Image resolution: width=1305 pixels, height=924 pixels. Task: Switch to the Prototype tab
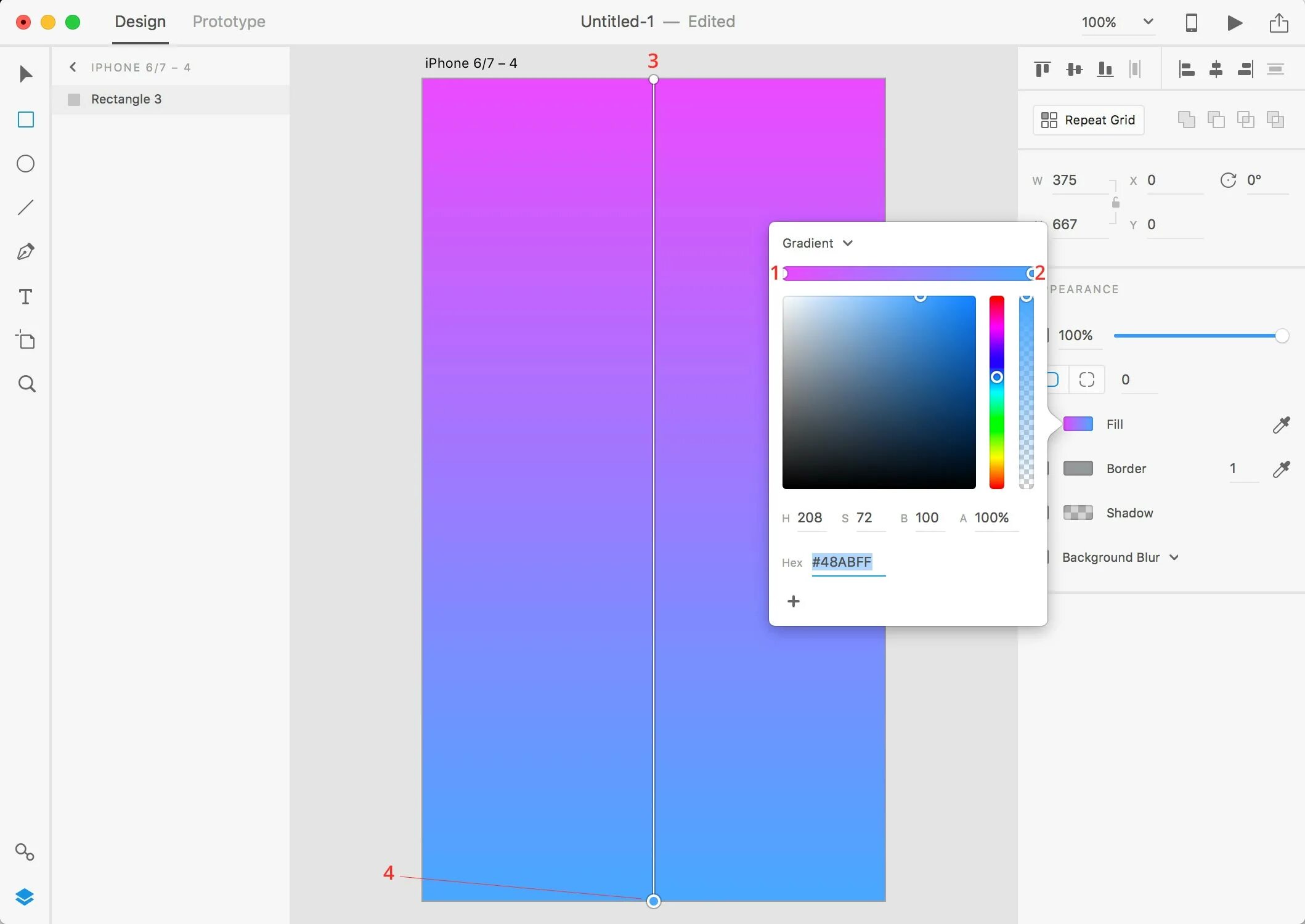coord(229,22)
